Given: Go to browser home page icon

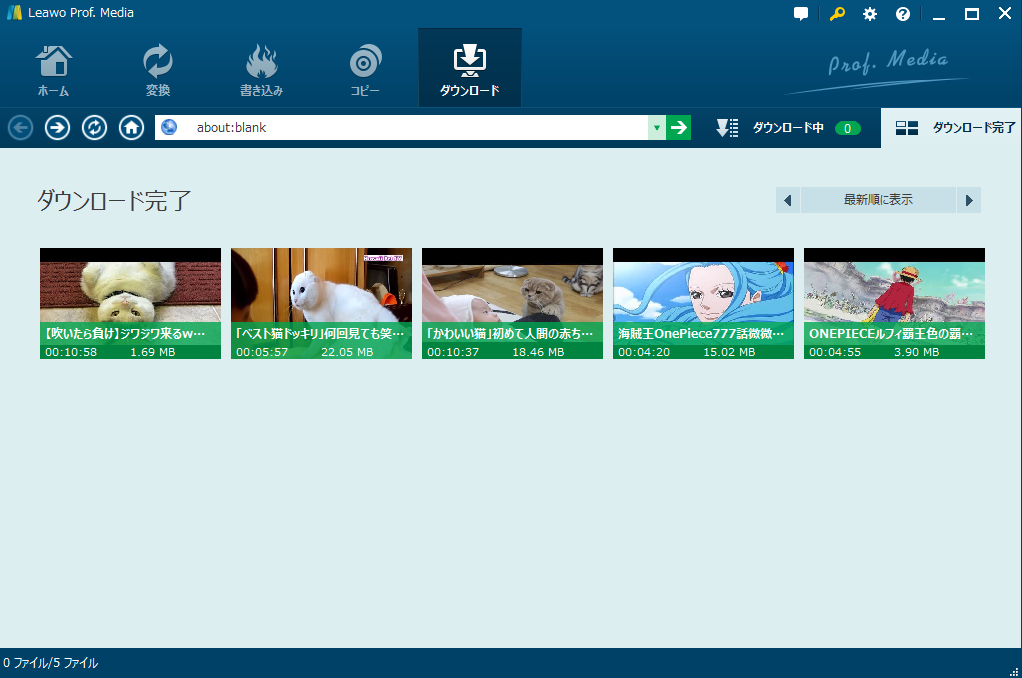Looking at the screenshot, I should 131,128.
